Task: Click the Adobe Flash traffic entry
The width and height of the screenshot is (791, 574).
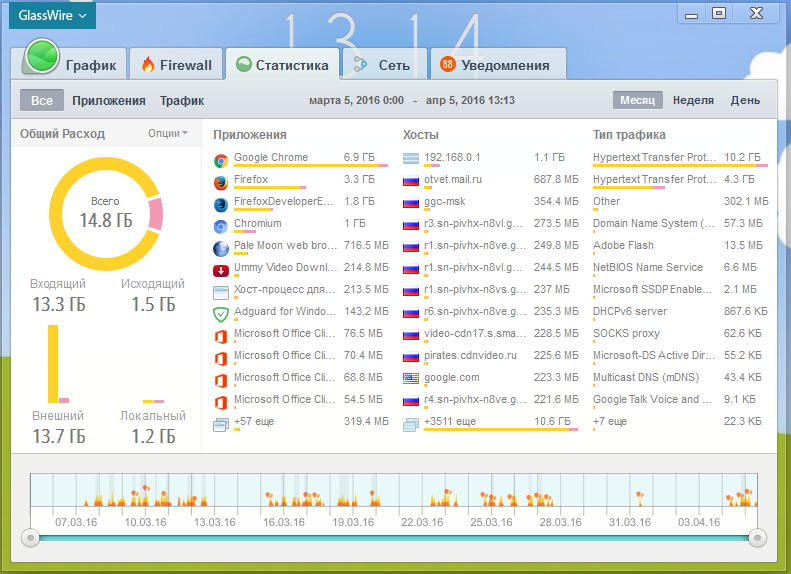Action: pyautogui.click(x=681, y=245)
